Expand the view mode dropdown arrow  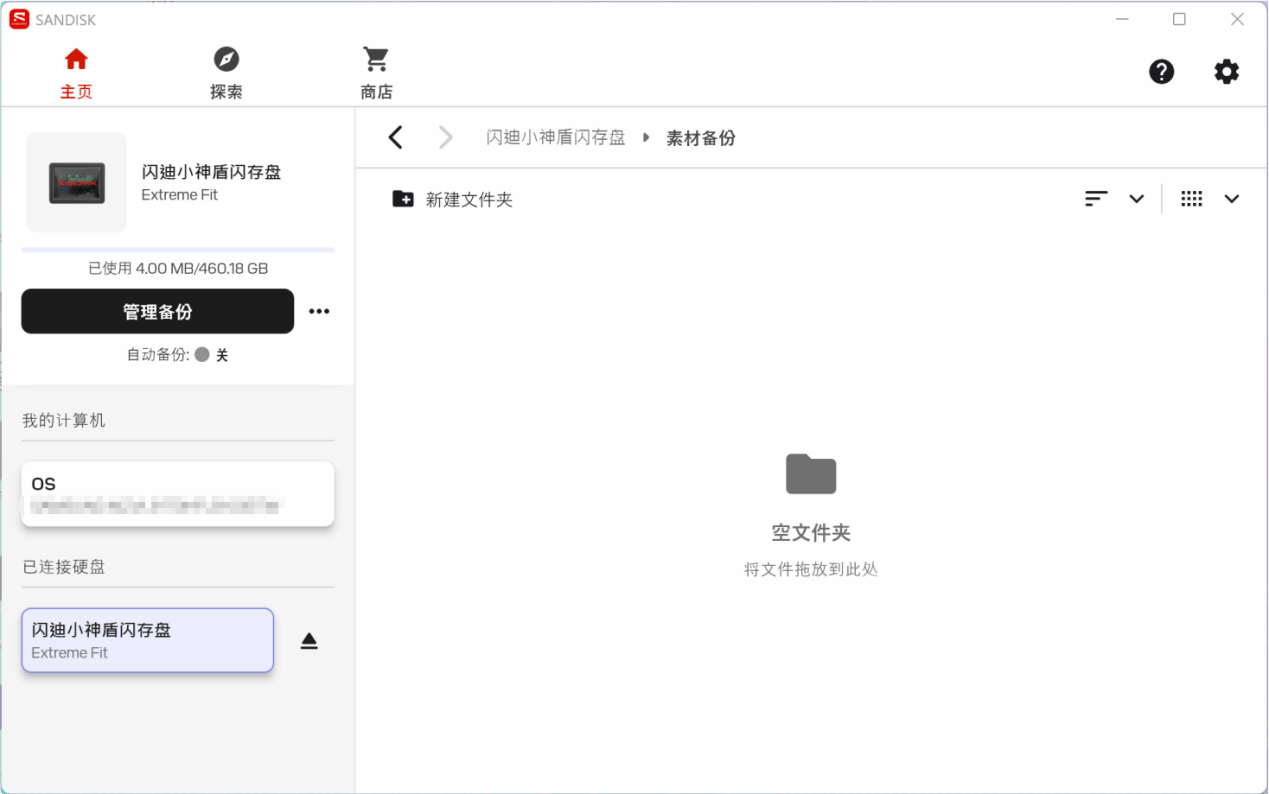pos(1231,199)
